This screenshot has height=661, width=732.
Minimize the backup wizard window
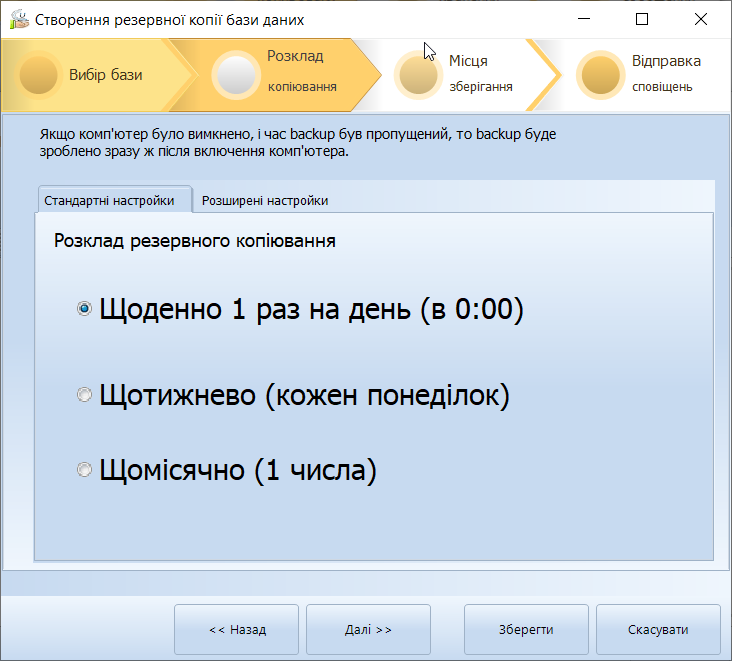tap(584, 19)
